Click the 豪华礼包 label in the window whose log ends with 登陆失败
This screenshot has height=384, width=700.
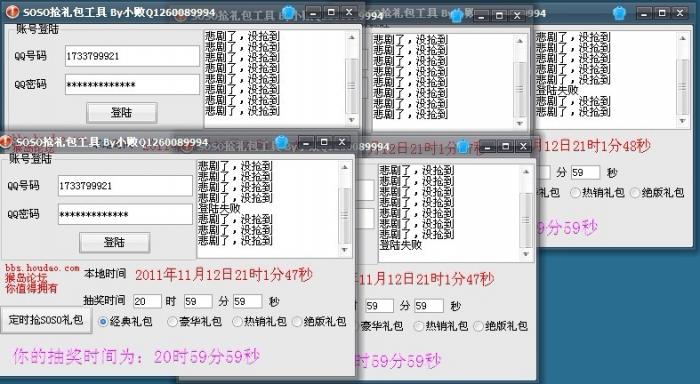pyautogui.click(x=382, y=326)
